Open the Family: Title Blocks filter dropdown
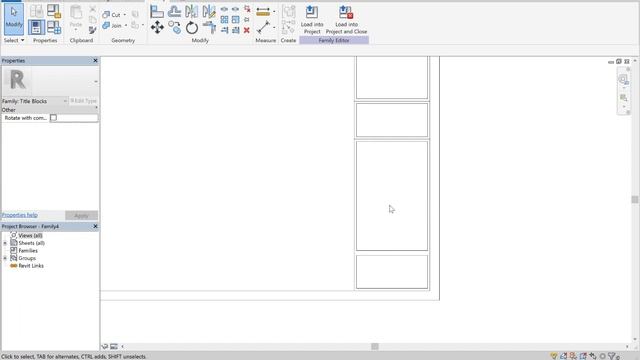The width and height of the screenshot is (640, 360). point(64,101)
